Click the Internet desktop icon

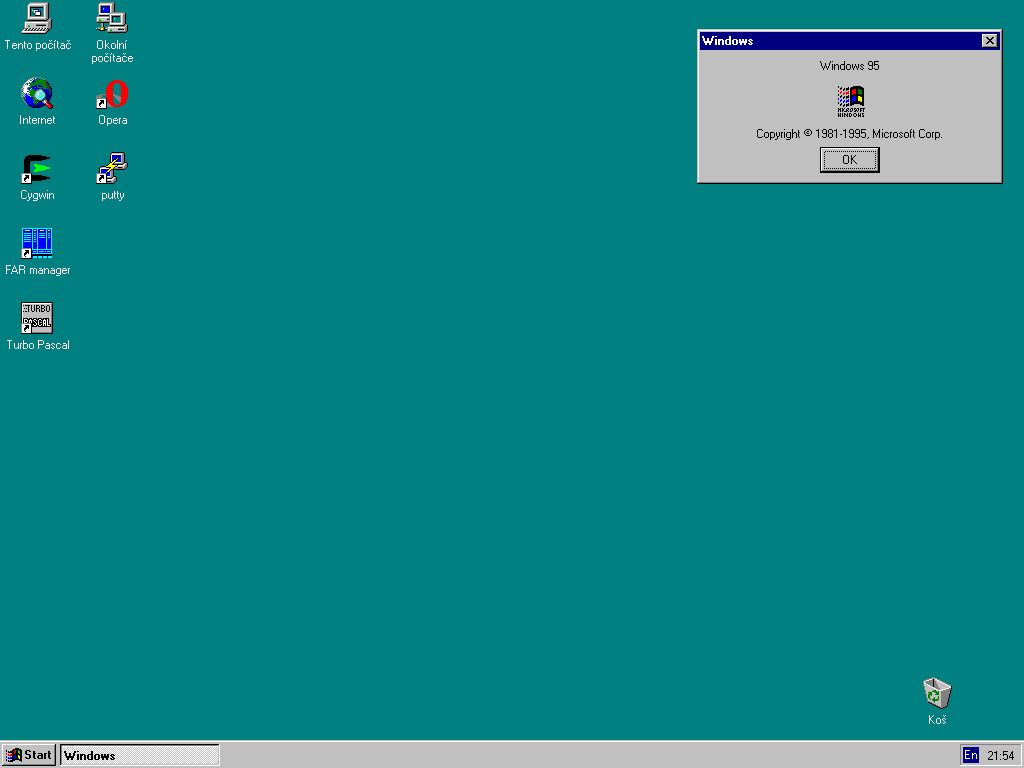(37, 95)
